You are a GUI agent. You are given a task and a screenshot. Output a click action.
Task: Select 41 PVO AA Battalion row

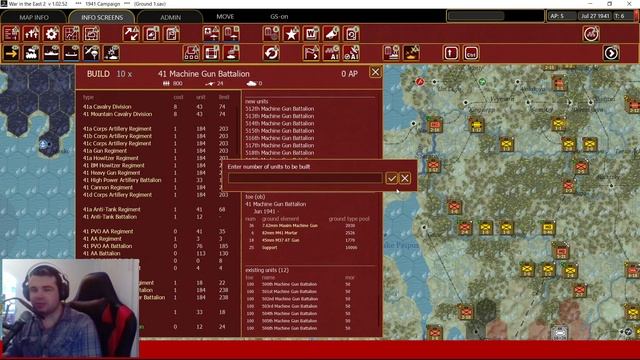[157, 246]
